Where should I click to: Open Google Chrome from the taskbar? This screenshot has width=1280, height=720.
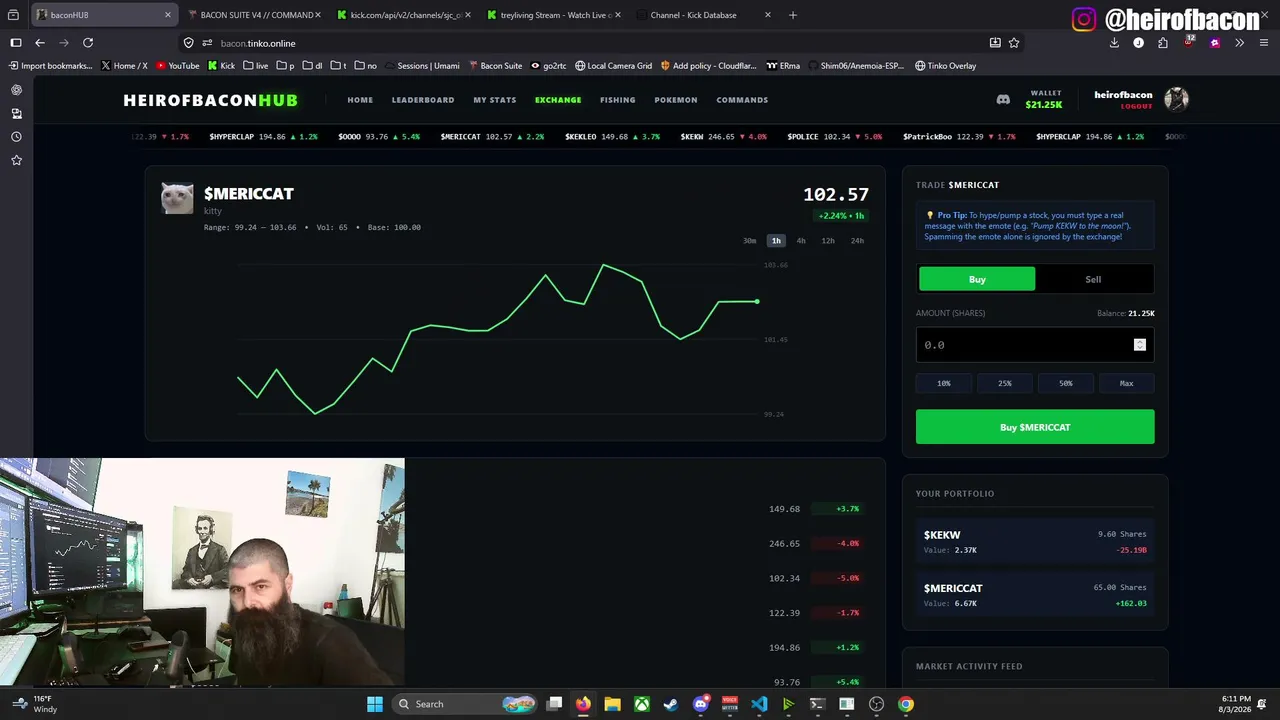pyautogui.click(x=905, y=704)
